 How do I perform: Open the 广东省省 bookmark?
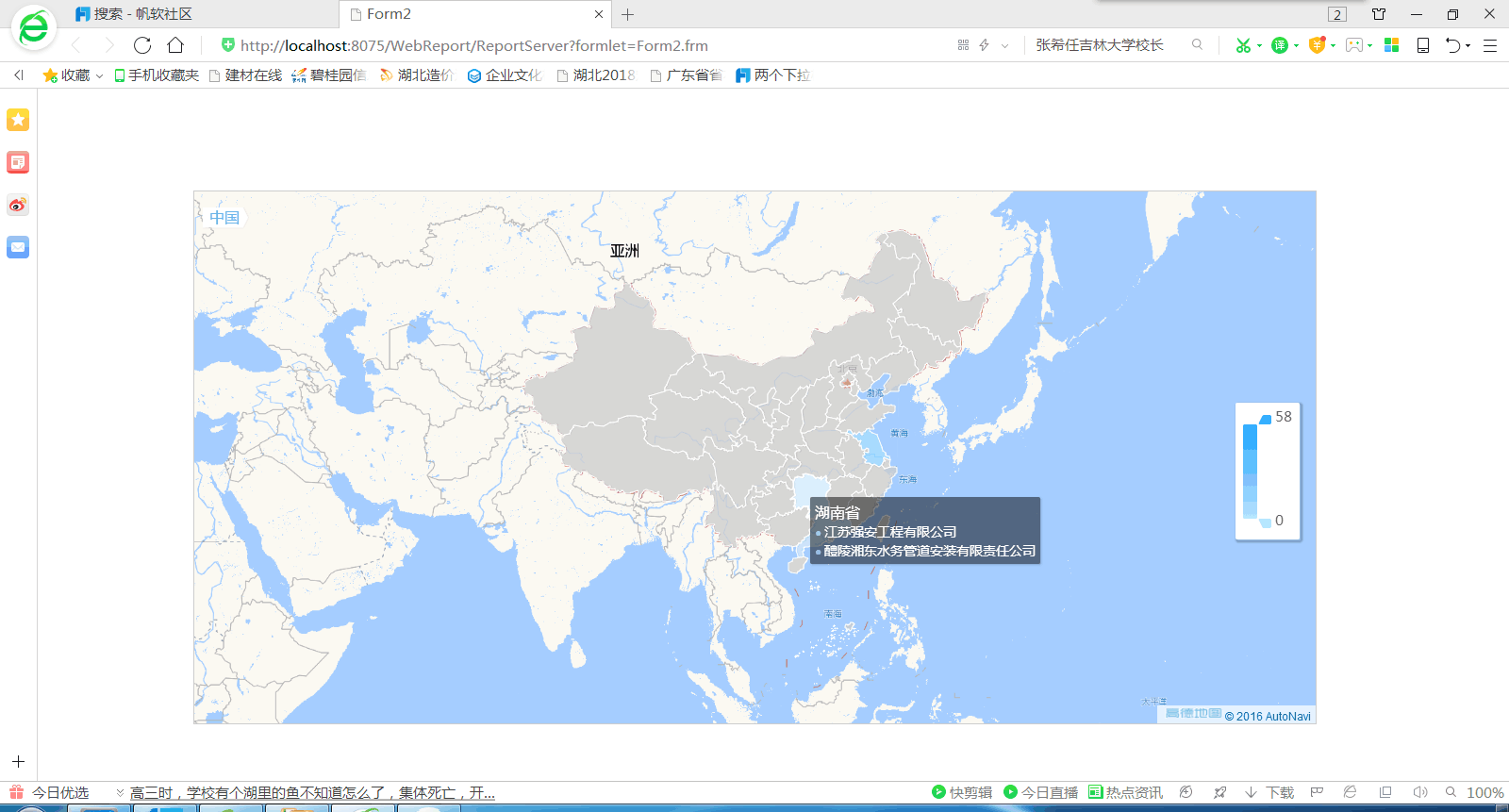686,75
